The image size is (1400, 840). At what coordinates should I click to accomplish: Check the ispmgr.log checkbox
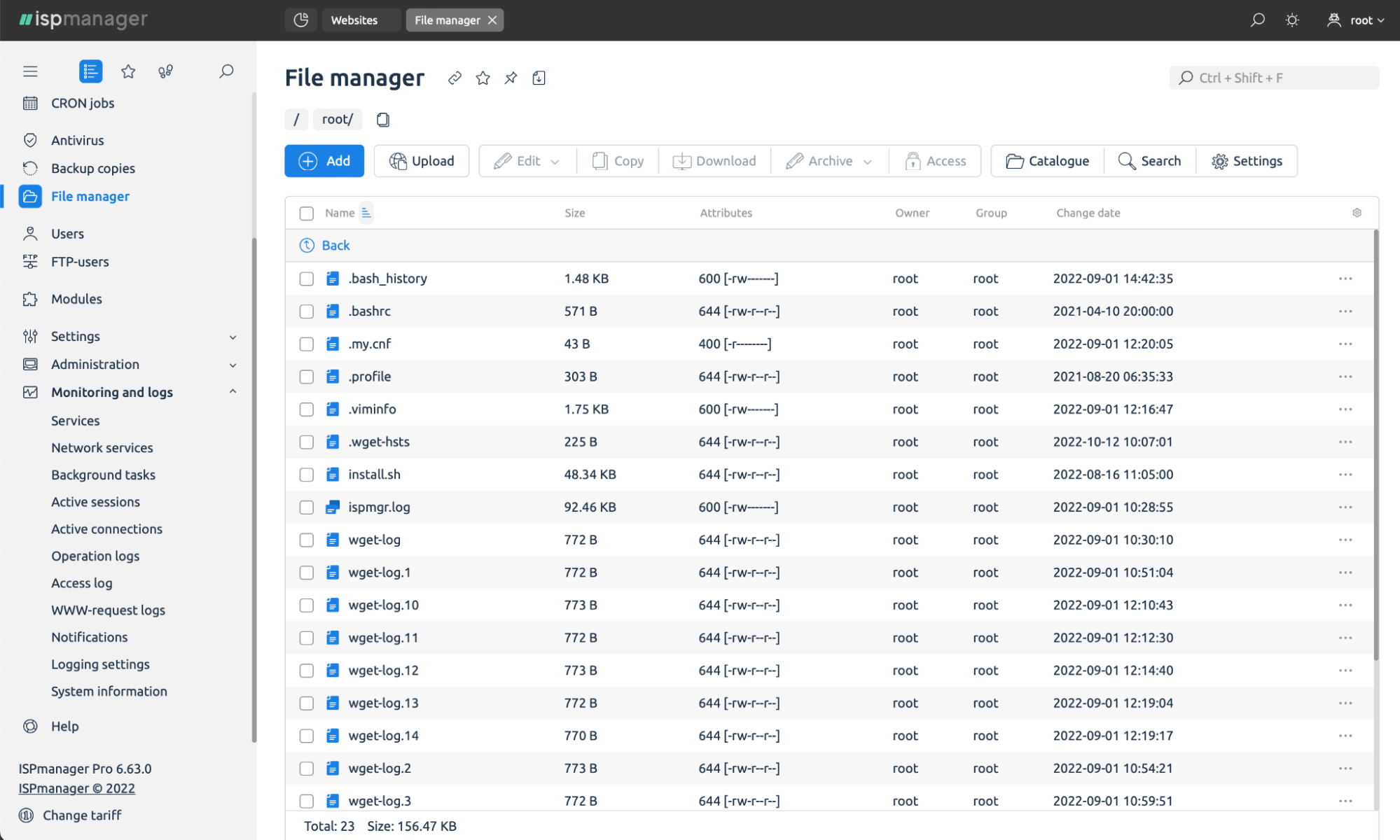pos(307,507)
